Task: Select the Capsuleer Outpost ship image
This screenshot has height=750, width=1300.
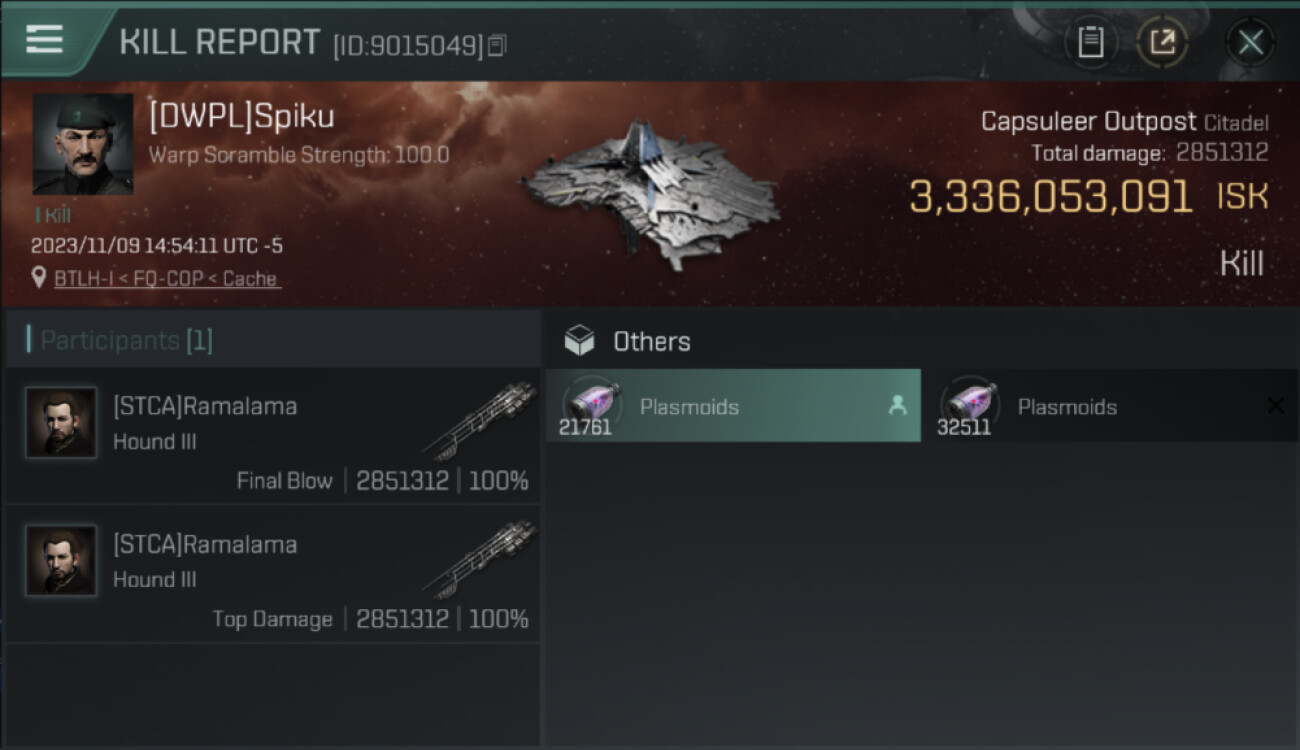Action: (x=650, y=195)
